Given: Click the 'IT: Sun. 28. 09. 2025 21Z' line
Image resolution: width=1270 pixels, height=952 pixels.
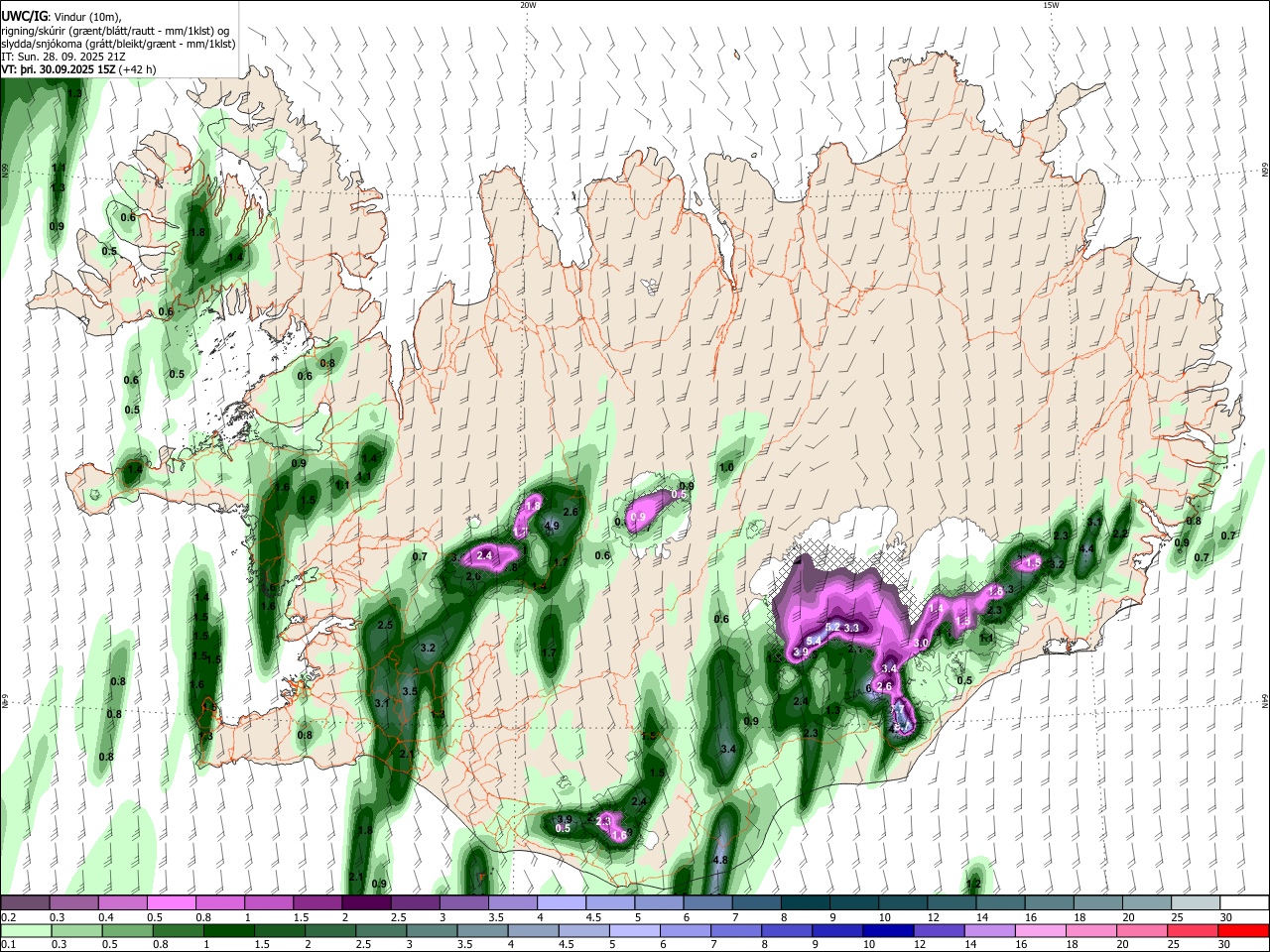Looking at the screenshot, I should point(63,58).
